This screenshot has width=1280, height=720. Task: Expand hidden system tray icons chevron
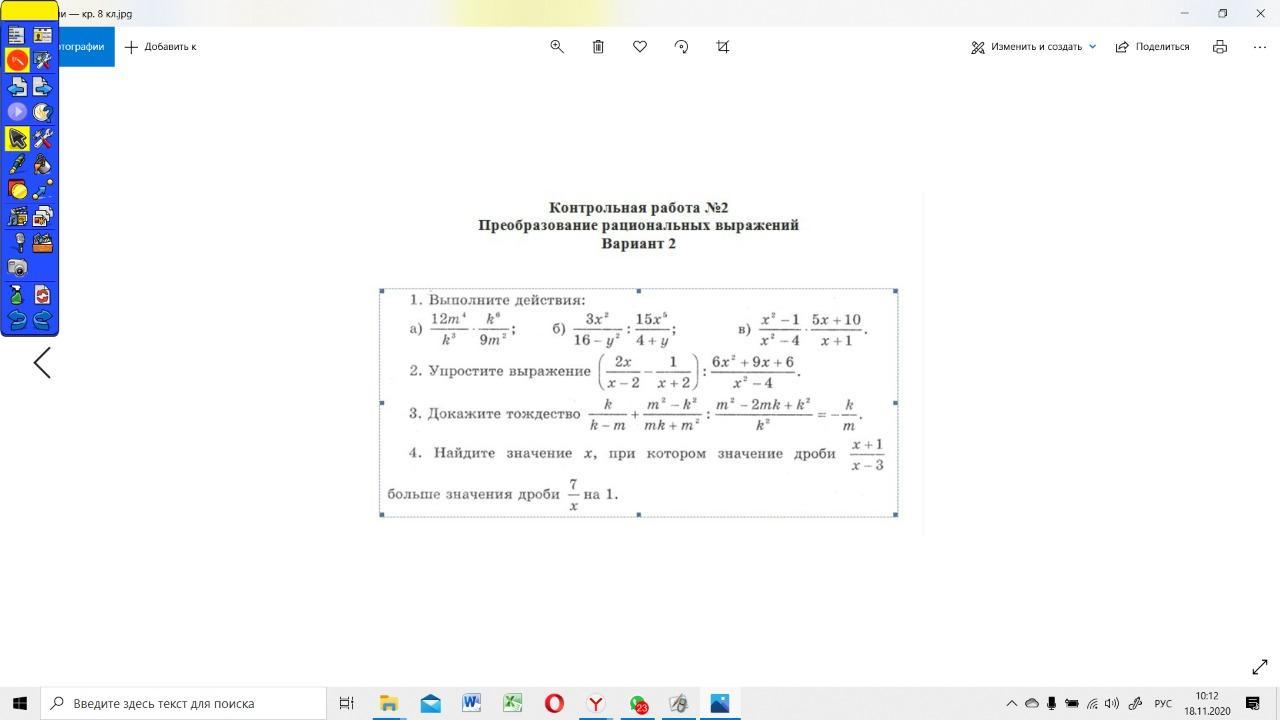1011,703
